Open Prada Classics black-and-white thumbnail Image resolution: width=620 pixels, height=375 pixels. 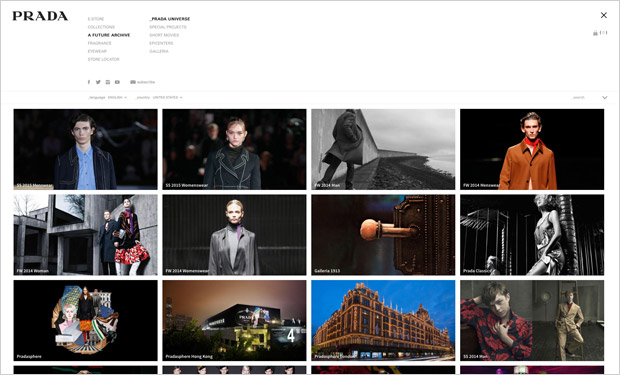point(532,235)
